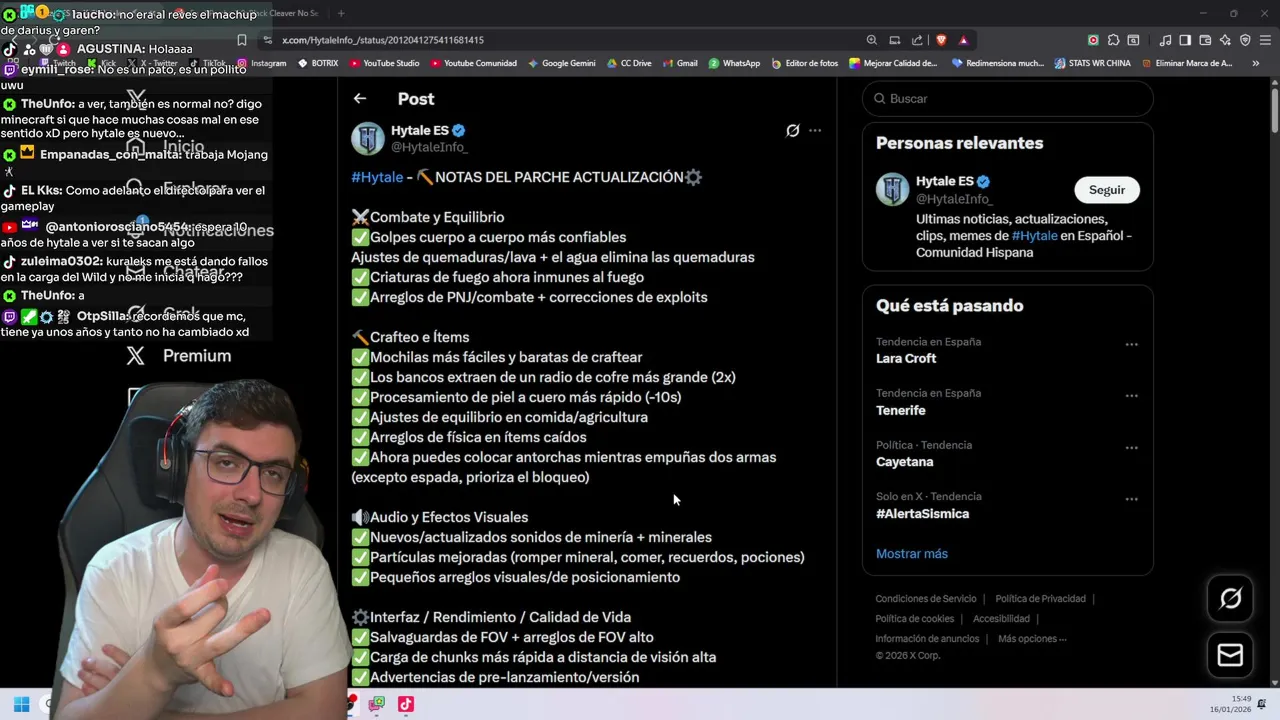
Task: Open Premium in the X sidebar
Action: [x=178, y=355]
